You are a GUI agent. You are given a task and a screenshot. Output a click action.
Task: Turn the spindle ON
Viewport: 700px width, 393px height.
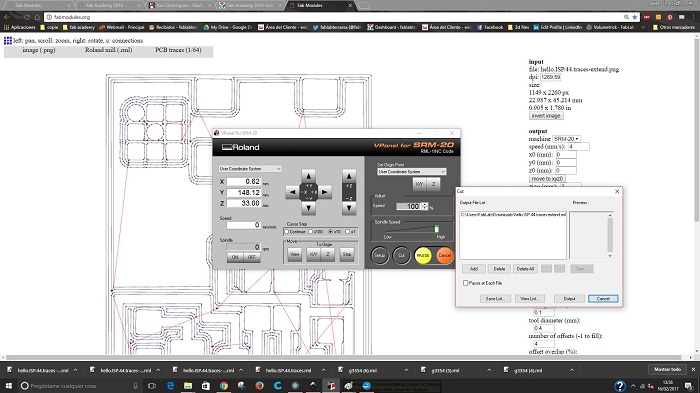(235, 257)
